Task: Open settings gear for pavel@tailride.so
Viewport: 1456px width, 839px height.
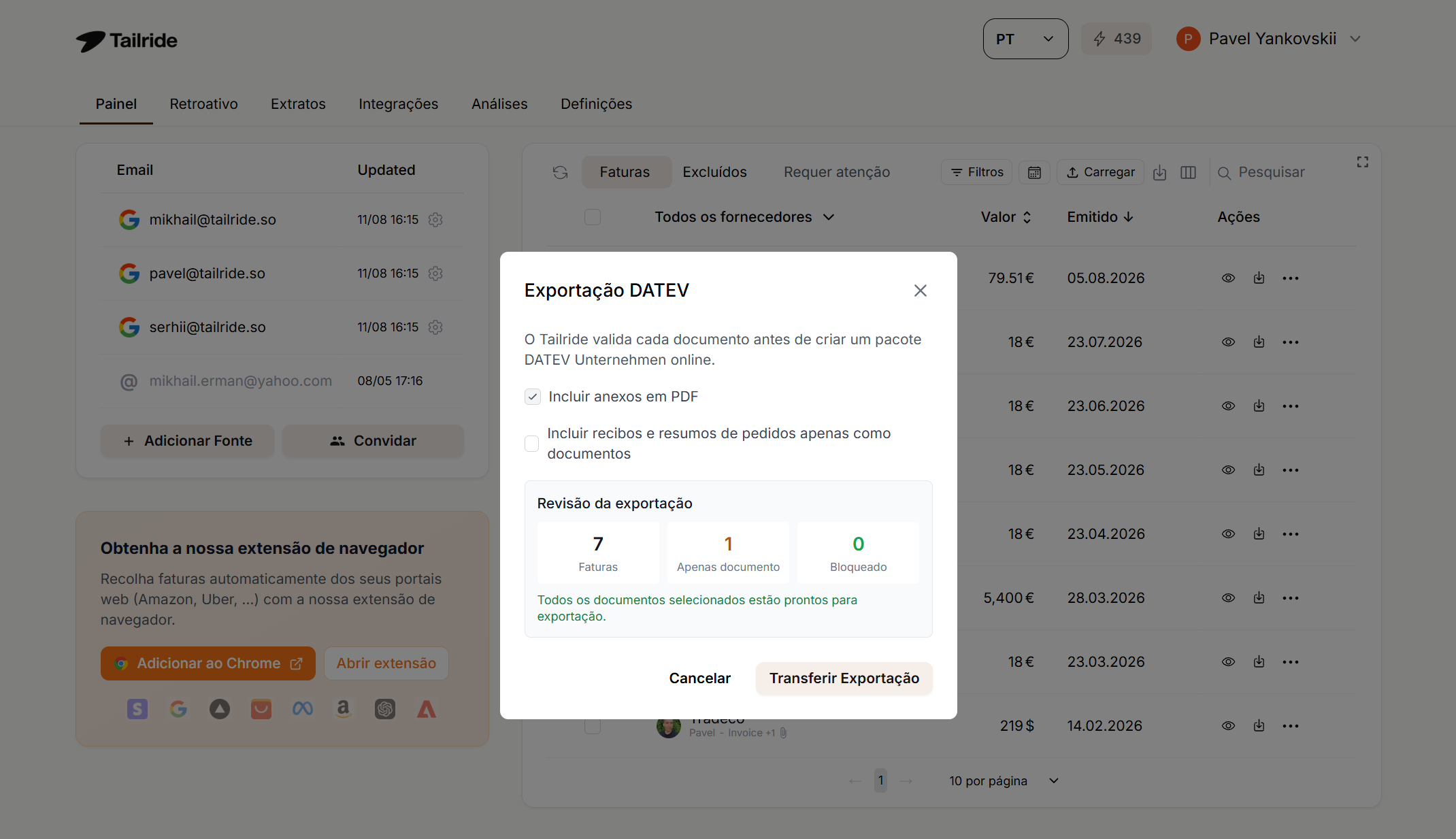Action: 435,274
